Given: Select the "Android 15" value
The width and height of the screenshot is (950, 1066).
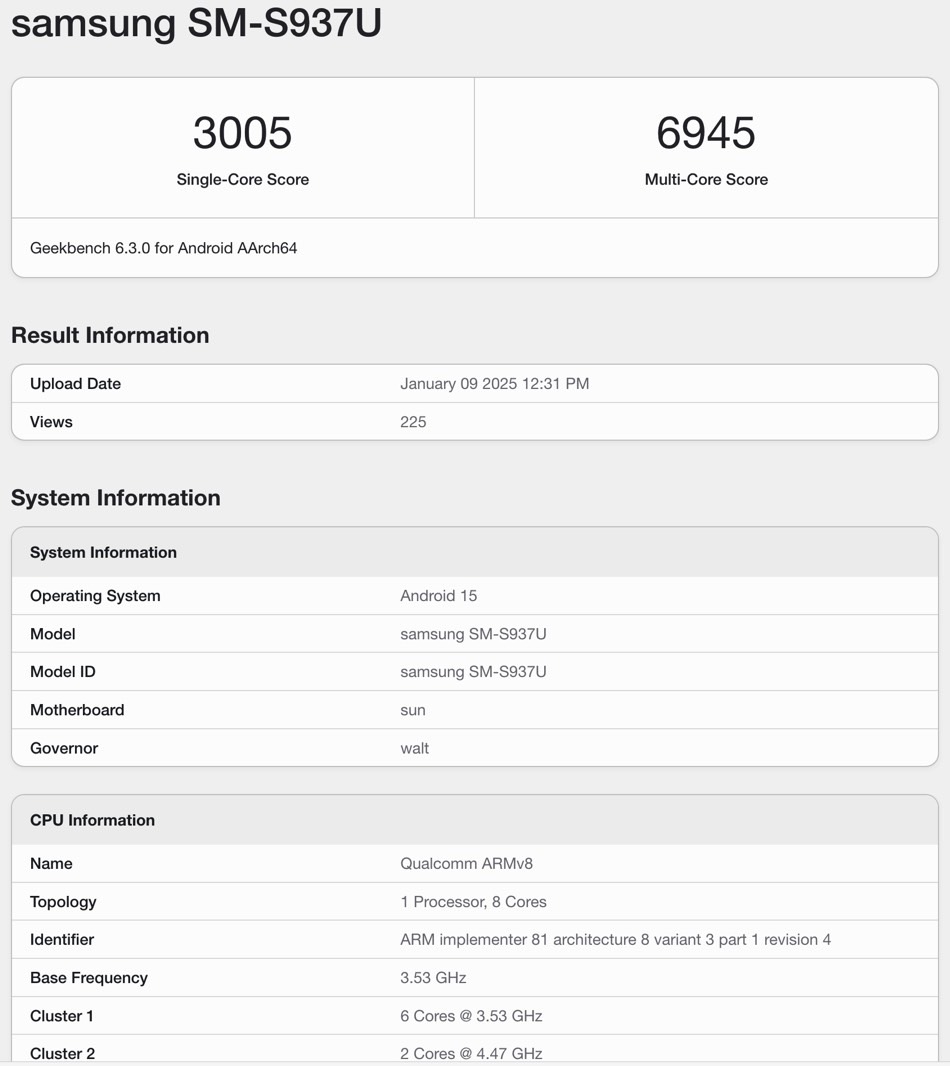Looking at the screenshot, I should point(439,596).
